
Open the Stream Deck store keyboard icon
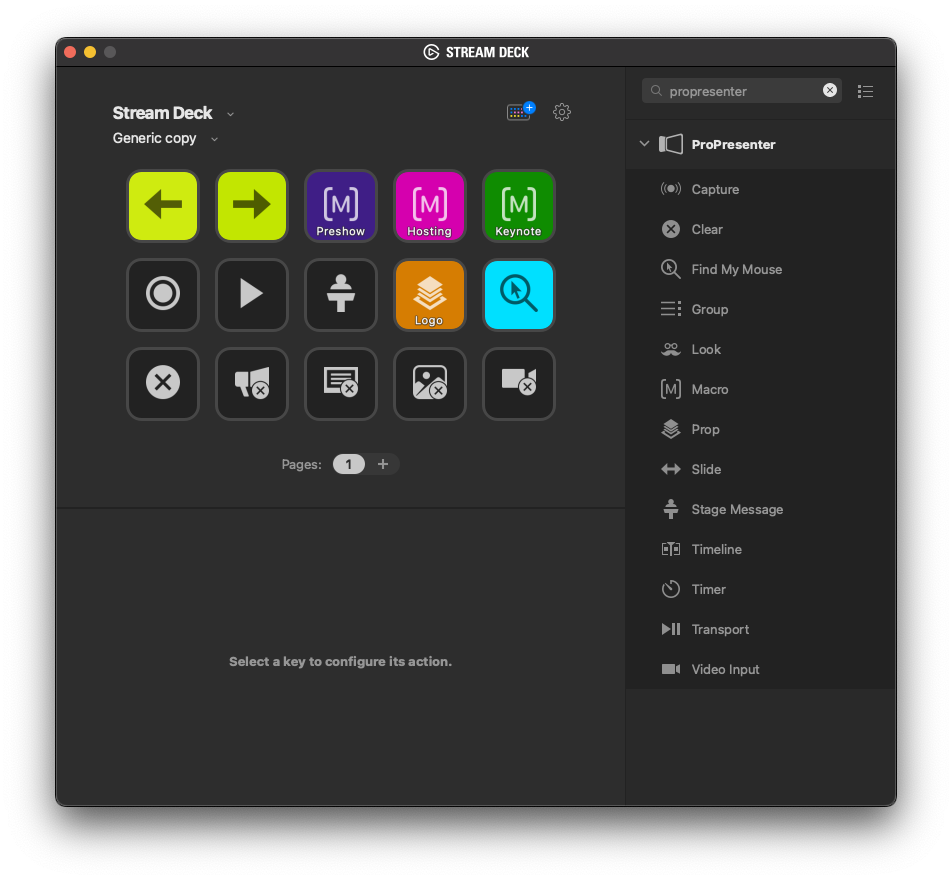(x=520, y=112)
